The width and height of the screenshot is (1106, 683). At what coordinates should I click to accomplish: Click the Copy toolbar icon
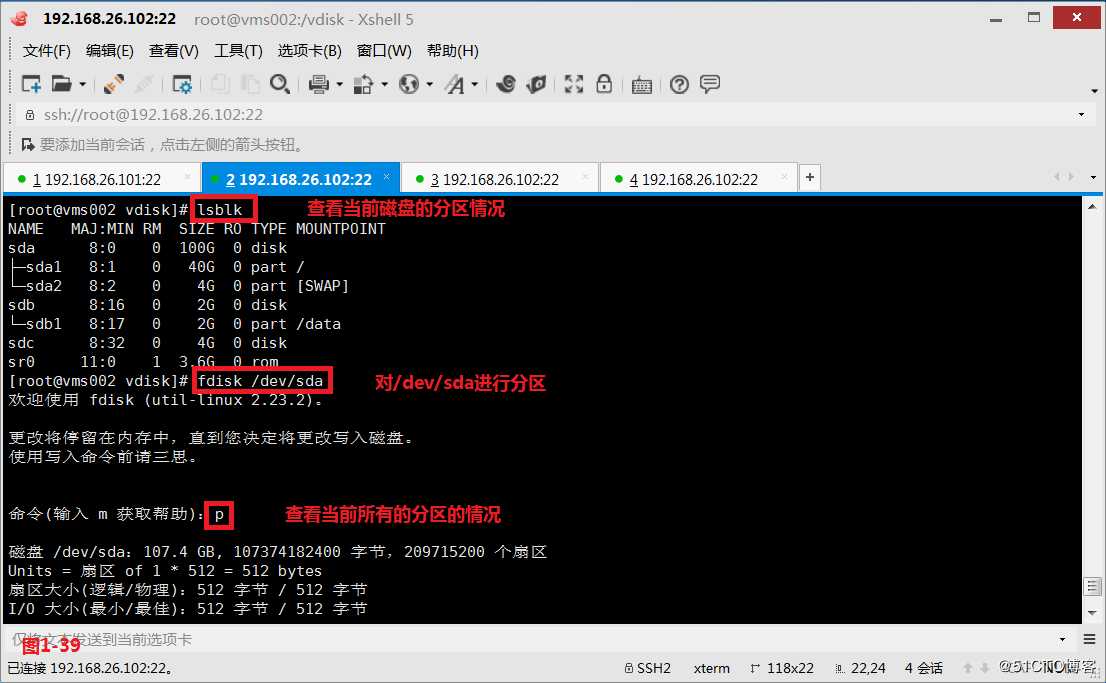point(220,85)
